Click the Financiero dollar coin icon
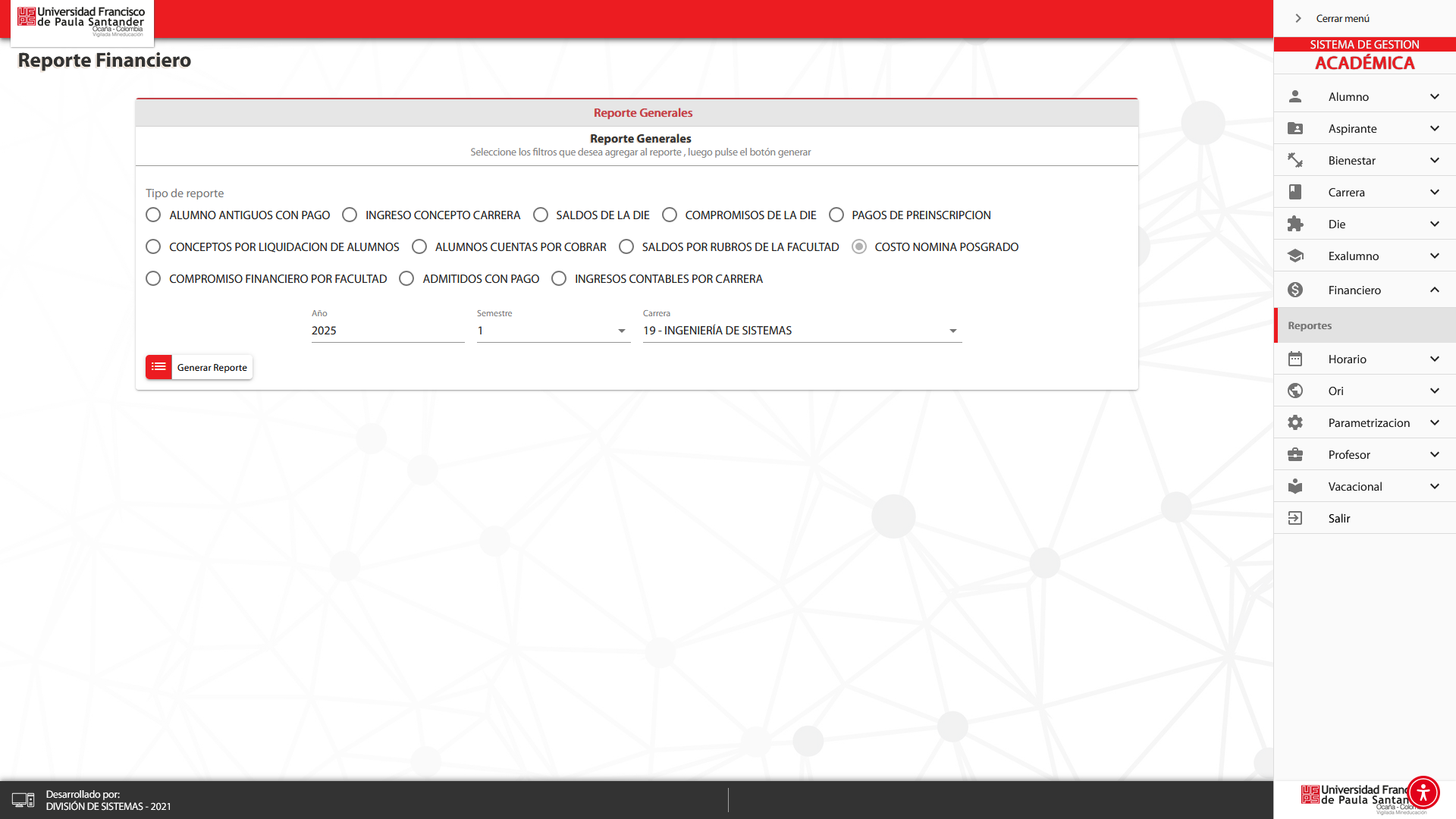This screenshot has width=1456, height=819. 1295,290
